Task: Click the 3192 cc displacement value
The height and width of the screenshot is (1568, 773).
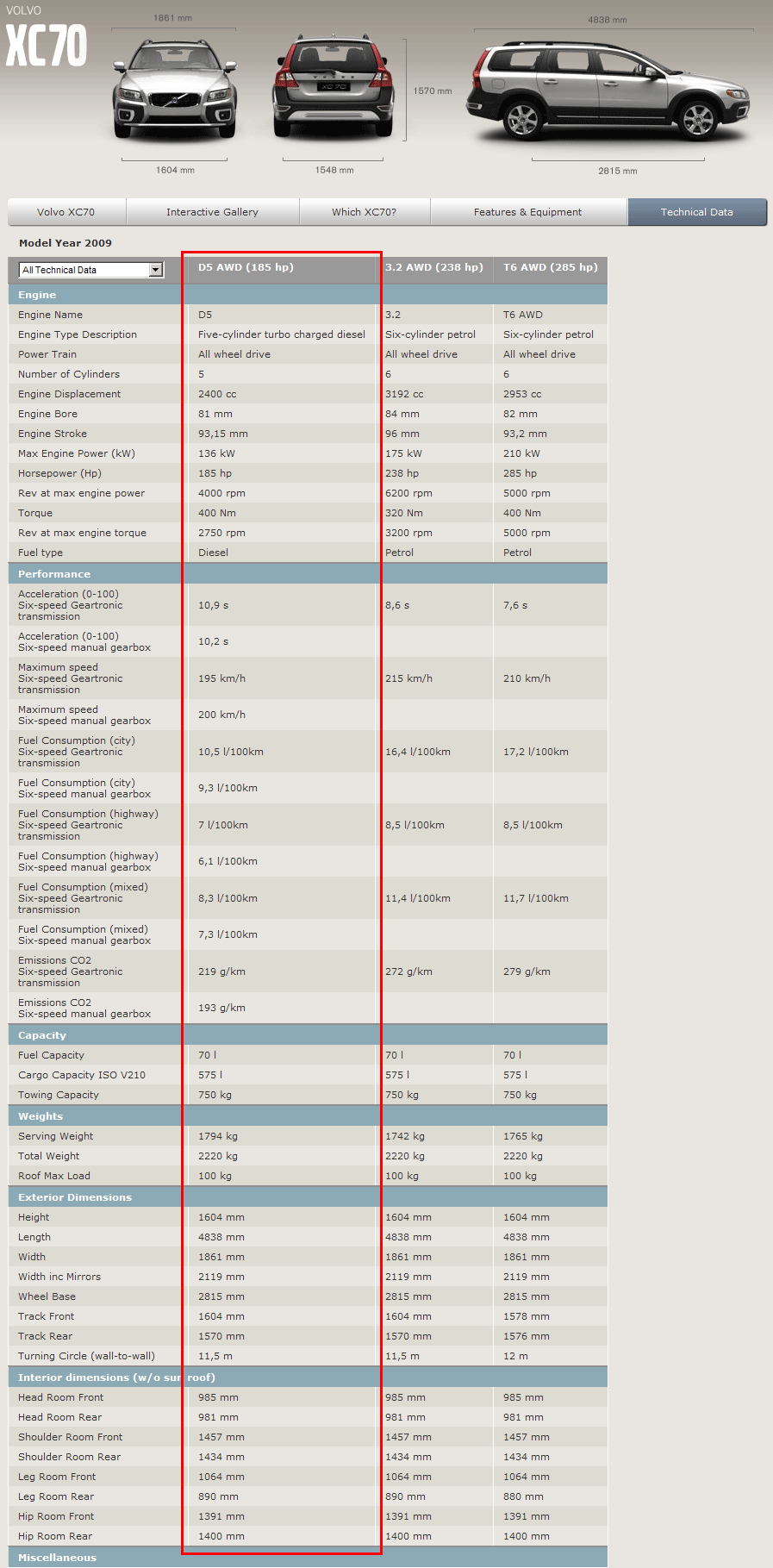Action: click(404, 394)
